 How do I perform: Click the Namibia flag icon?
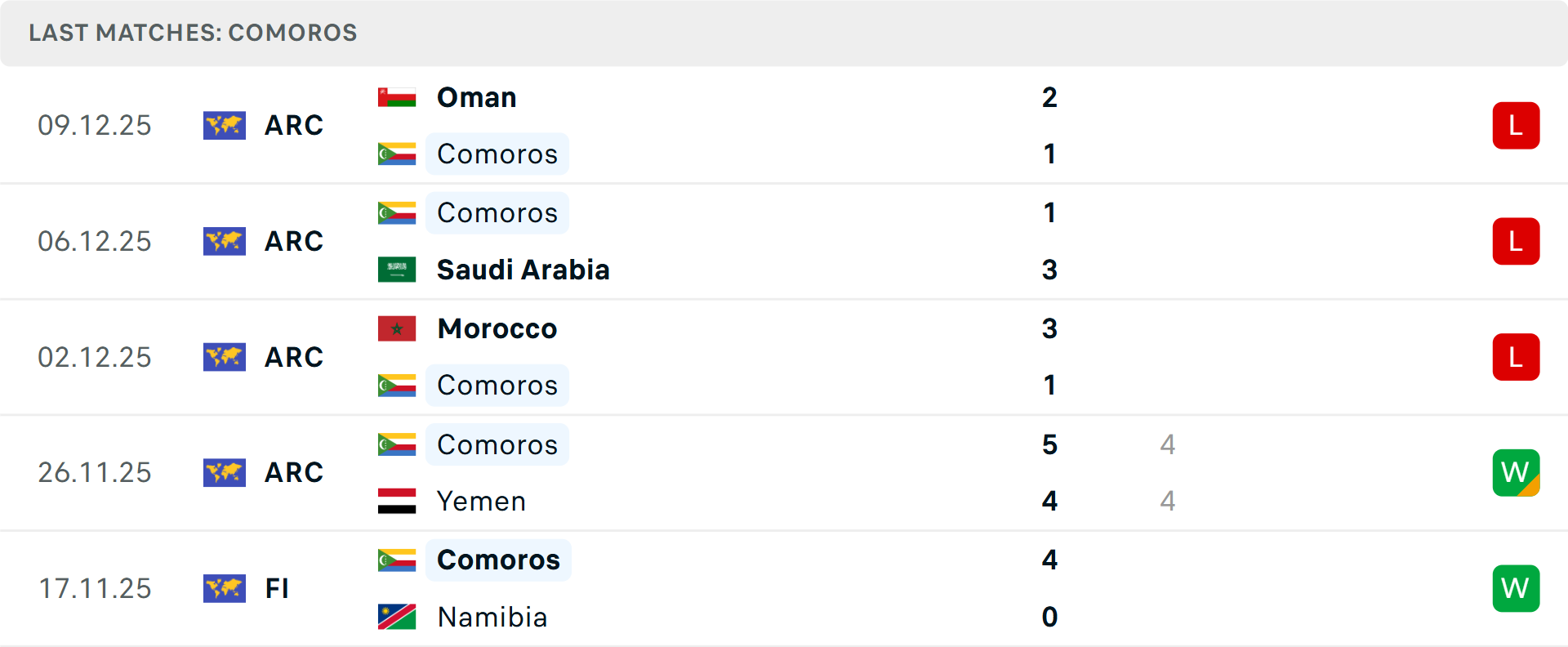tap(397, 617)
